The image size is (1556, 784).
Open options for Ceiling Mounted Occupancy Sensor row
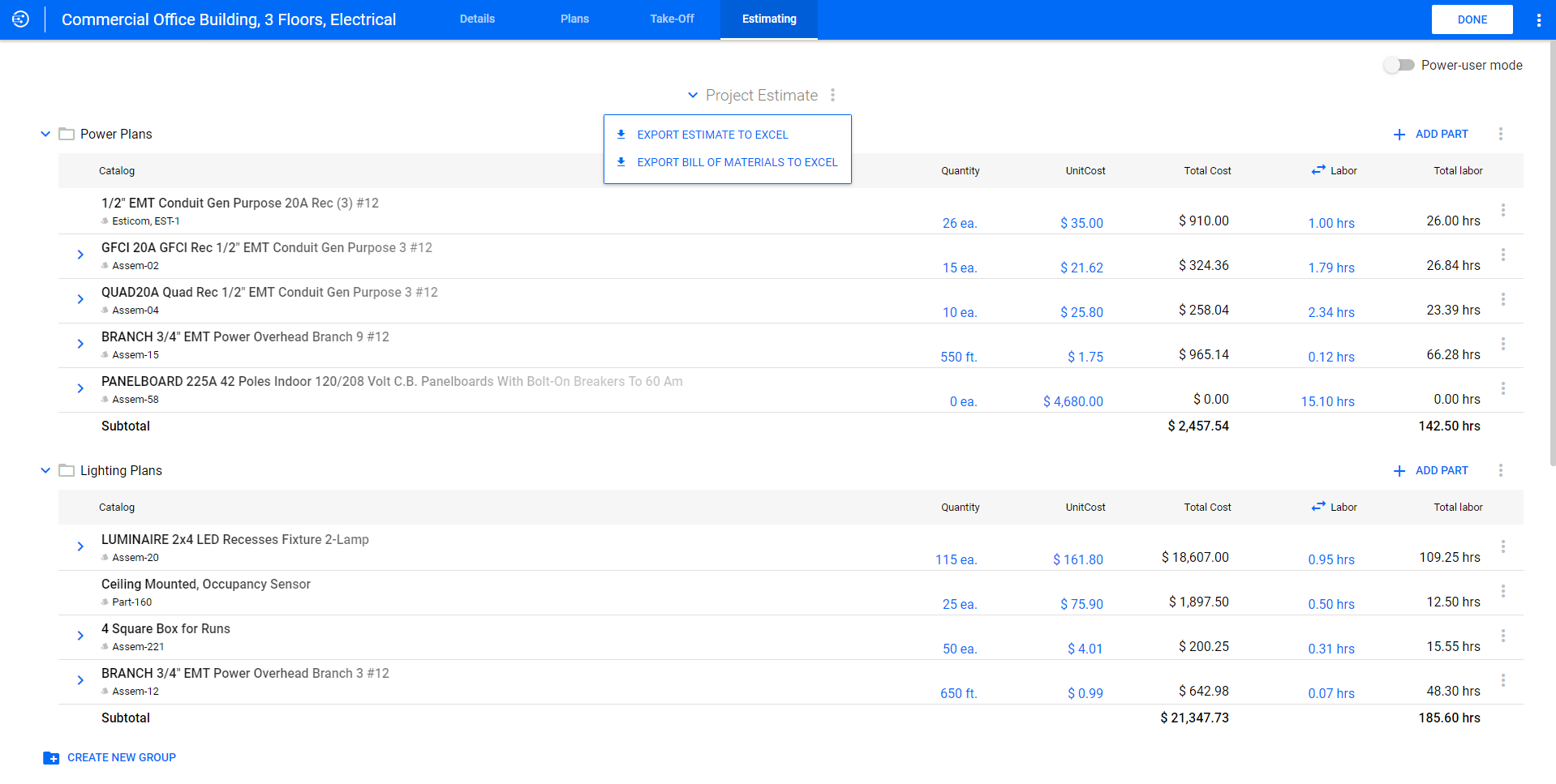tap(1503, 591)
